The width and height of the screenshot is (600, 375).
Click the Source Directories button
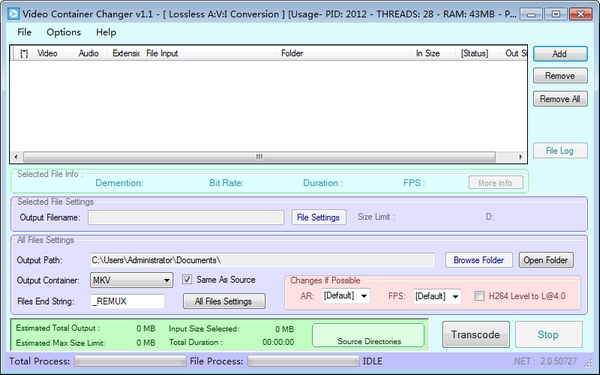click(368, 335)
